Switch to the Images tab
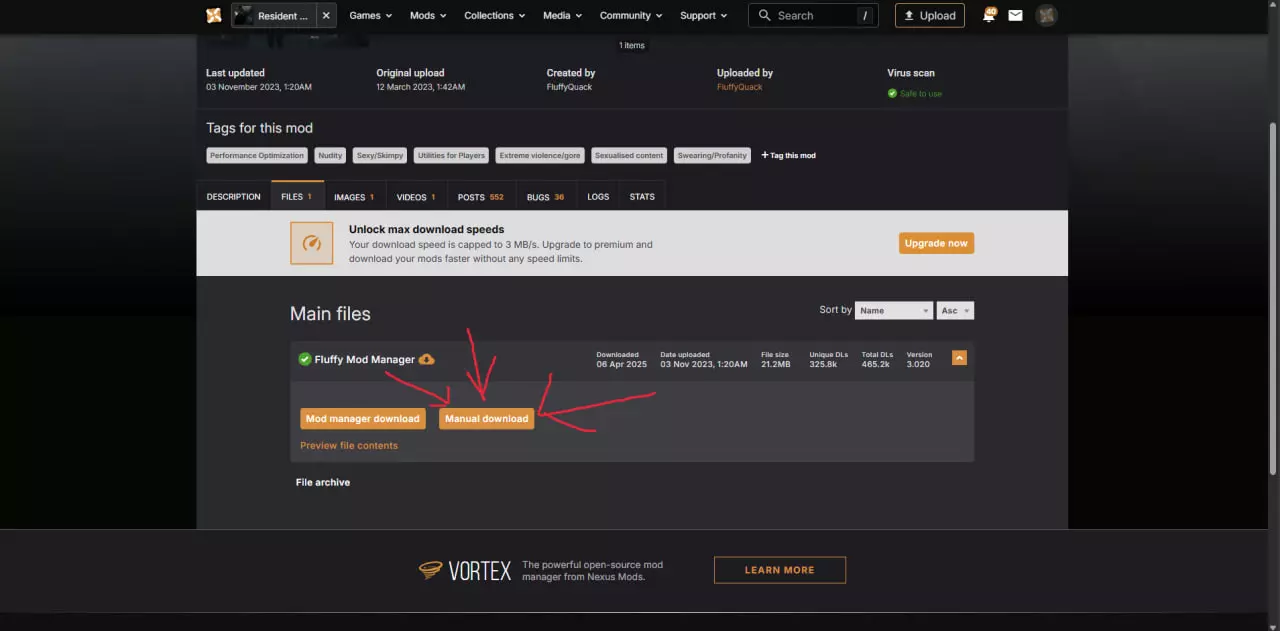1280x631 pixels. click(x=354, y=197)
